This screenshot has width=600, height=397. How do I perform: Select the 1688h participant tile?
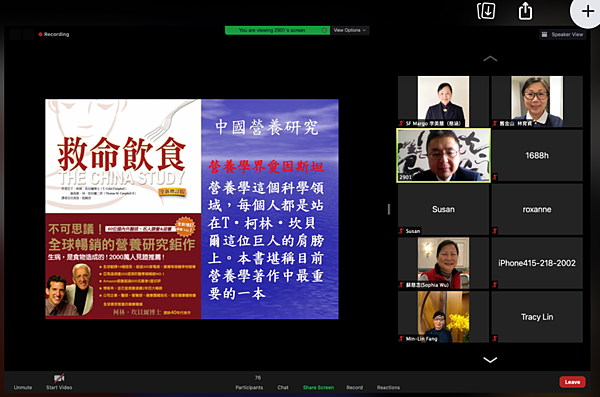coord(537,155)
